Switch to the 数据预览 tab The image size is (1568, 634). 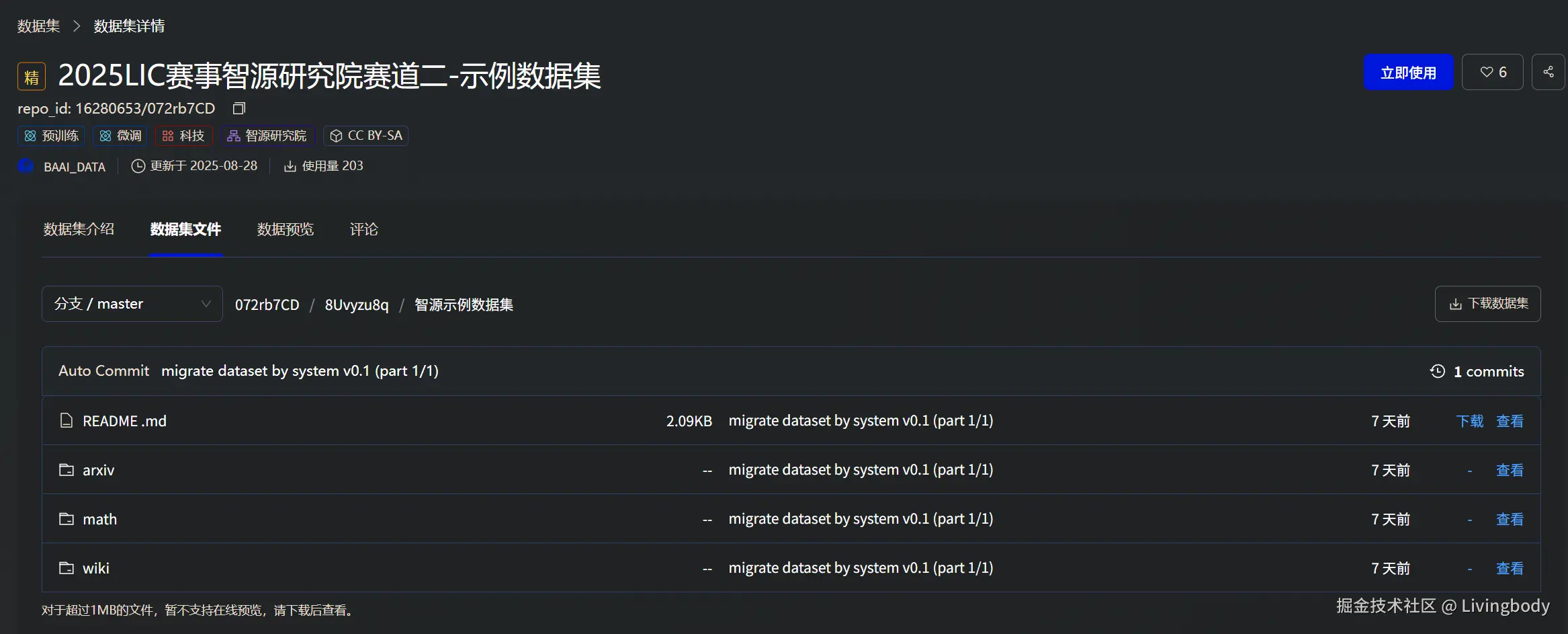[x=285, y=229]
